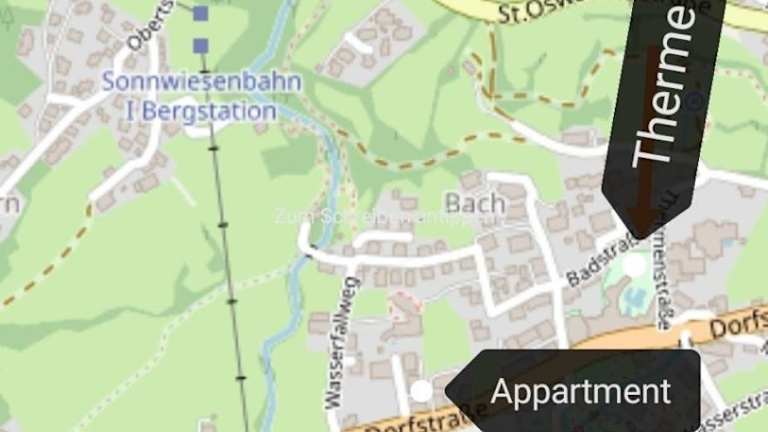Click the Sonnwiesenbahn I Bergstation label
The width and height of the screenshot is (768, 432).
[201, 96]
